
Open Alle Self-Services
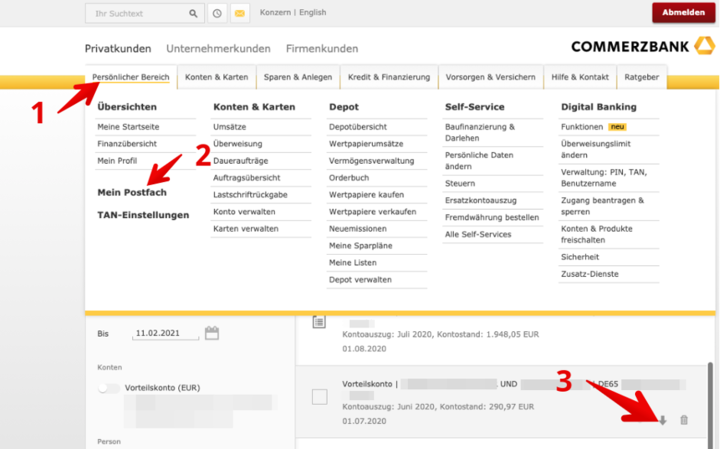[x=478, y=234]
